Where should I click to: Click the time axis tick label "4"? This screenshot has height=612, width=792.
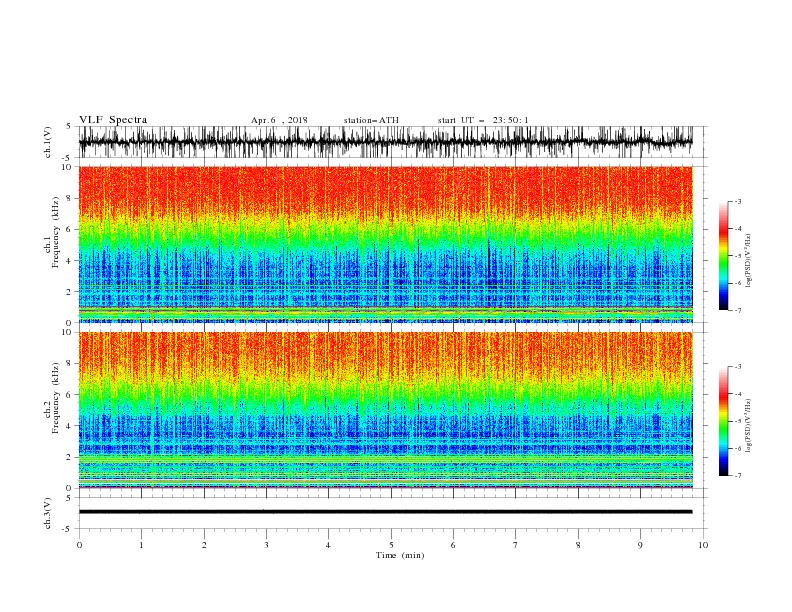tap(328, 545)
